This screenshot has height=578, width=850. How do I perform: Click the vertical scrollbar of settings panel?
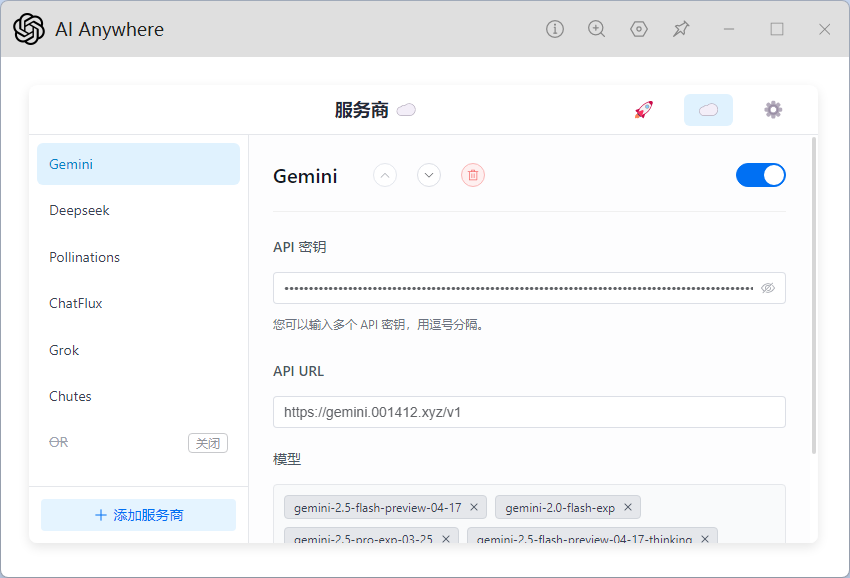[x=814, y=296]
